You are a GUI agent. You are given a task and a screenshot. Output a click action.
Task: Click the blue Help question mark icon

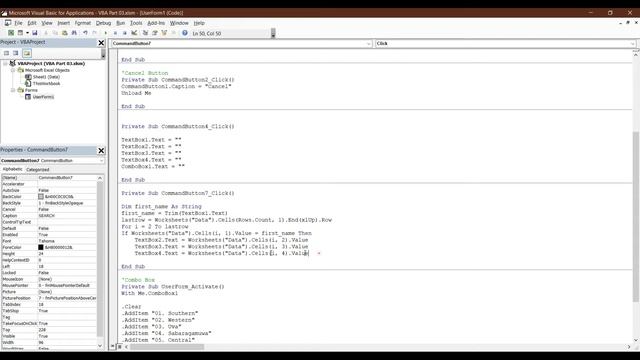(185, 33)
